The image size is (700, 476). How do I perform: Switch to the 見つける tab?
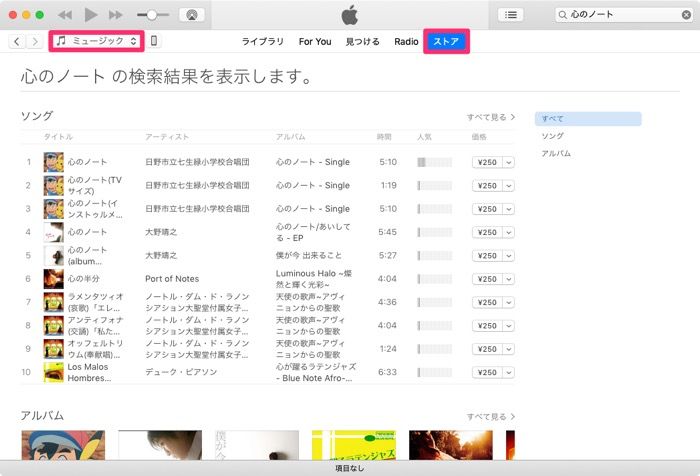click(x=362, y=42)
